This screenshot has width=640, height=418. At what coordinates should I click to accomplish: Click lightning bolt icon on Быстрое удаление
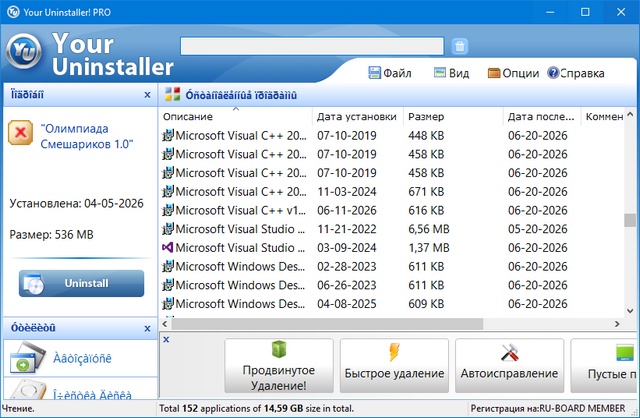(394, 352)
